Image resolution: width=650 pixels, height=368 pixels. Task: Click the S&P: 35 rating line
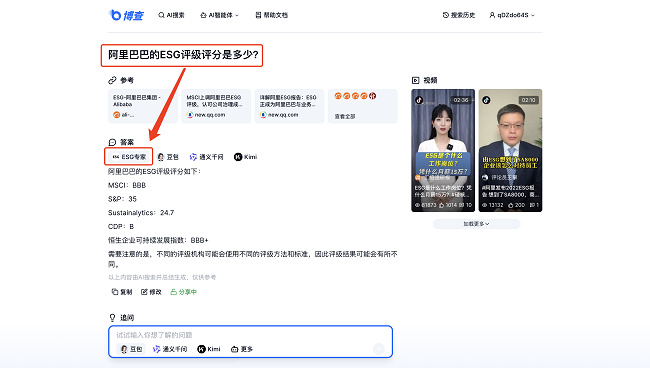click(122, 199)
